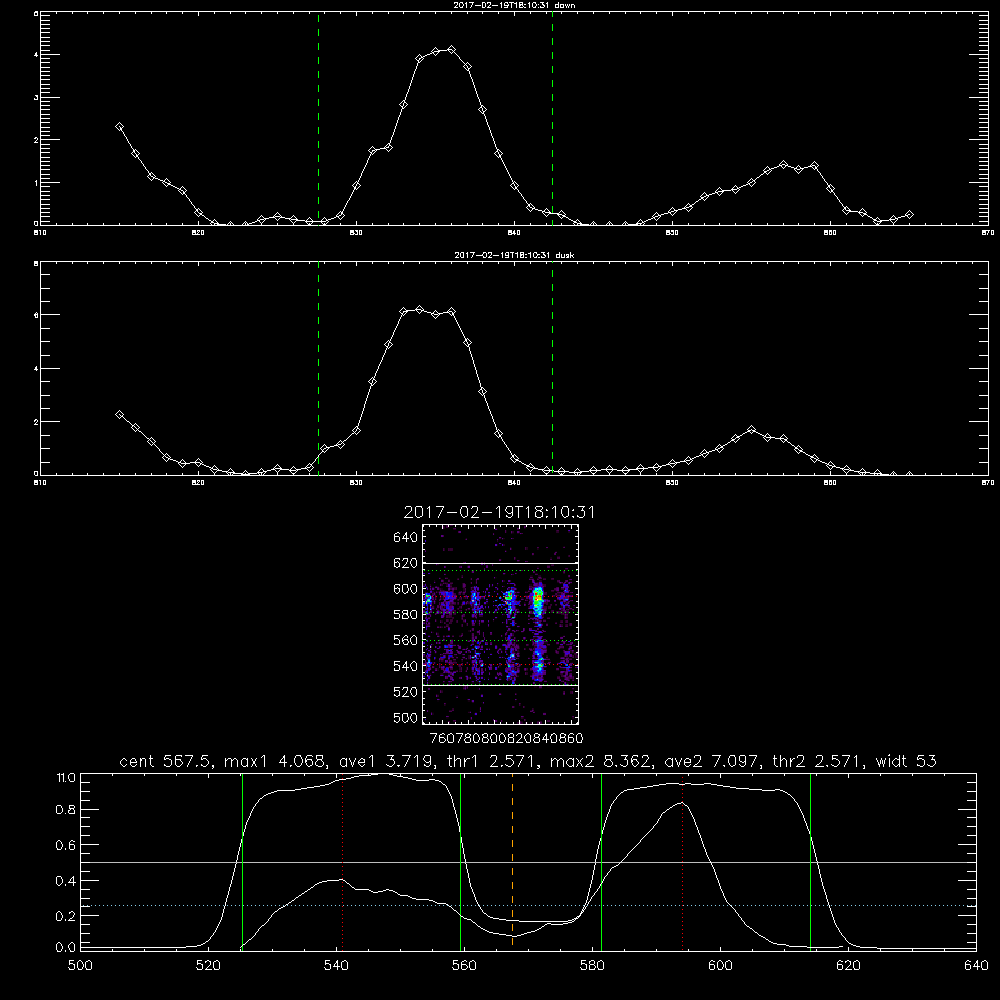Click y-axis label 580 beside the heatmap

pos(406,615)
